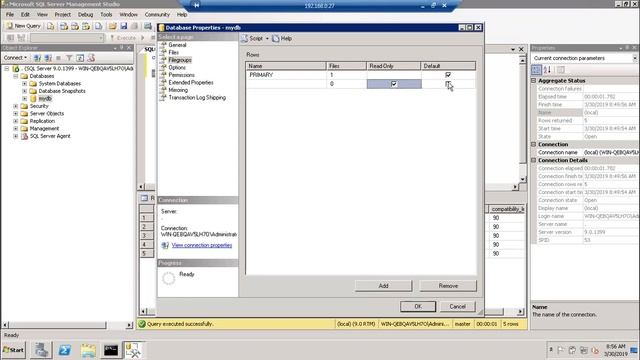Viewport: 640px width, 360px height.
Task: Toggle Read-Only checkbox in the new filegroup row
Action: (394, 84)
